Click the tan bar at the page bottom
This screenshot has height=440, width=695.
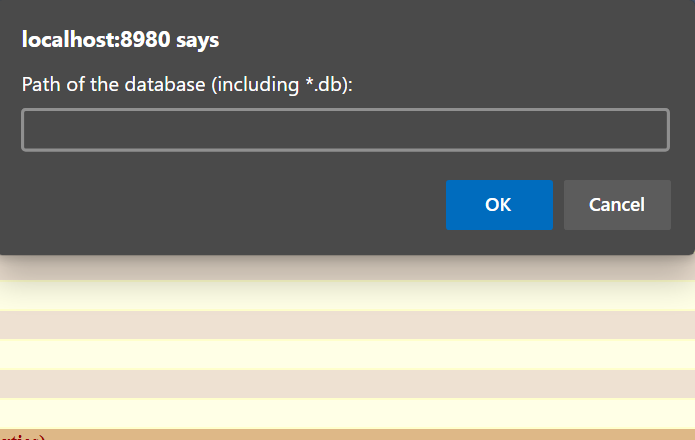click(x=347, y=434)
